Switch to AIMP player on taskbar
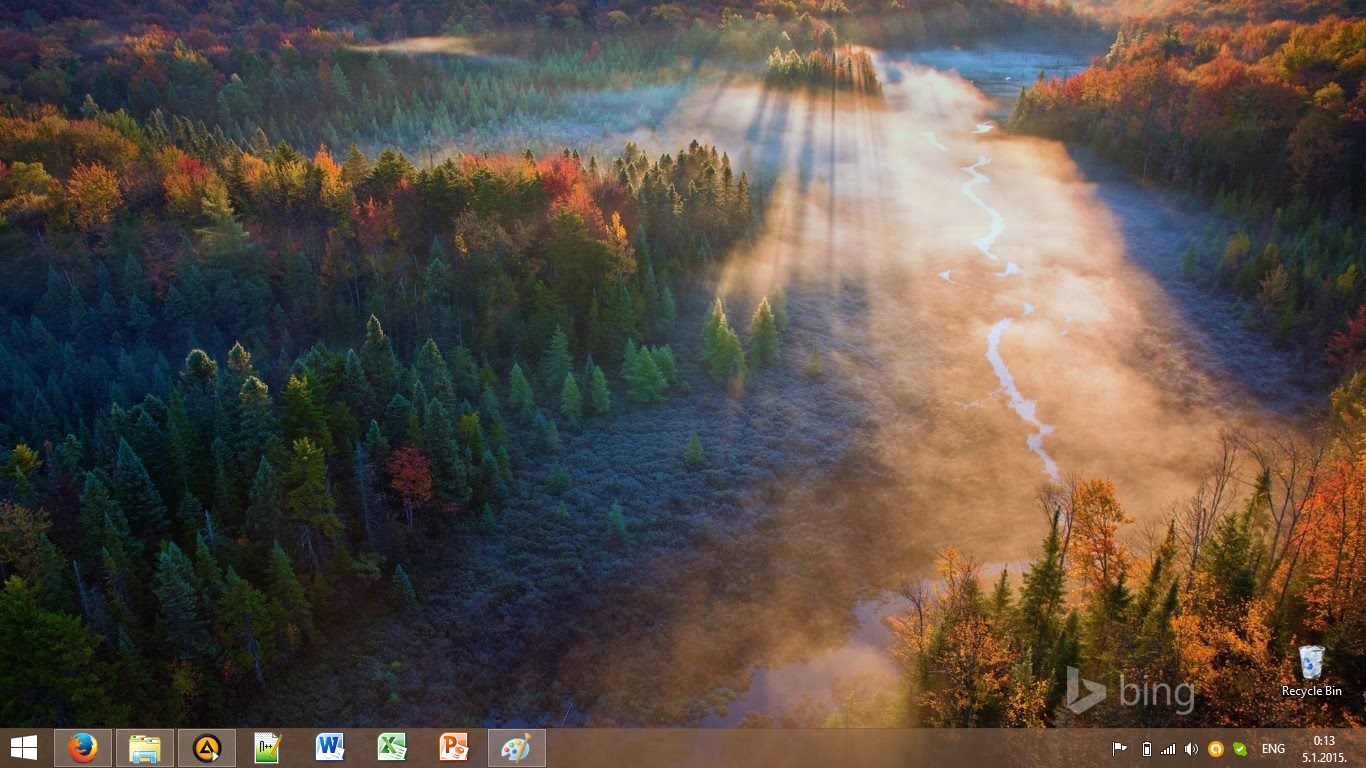The height and width of the screenshot is (768, 1366). click(207, 748)
